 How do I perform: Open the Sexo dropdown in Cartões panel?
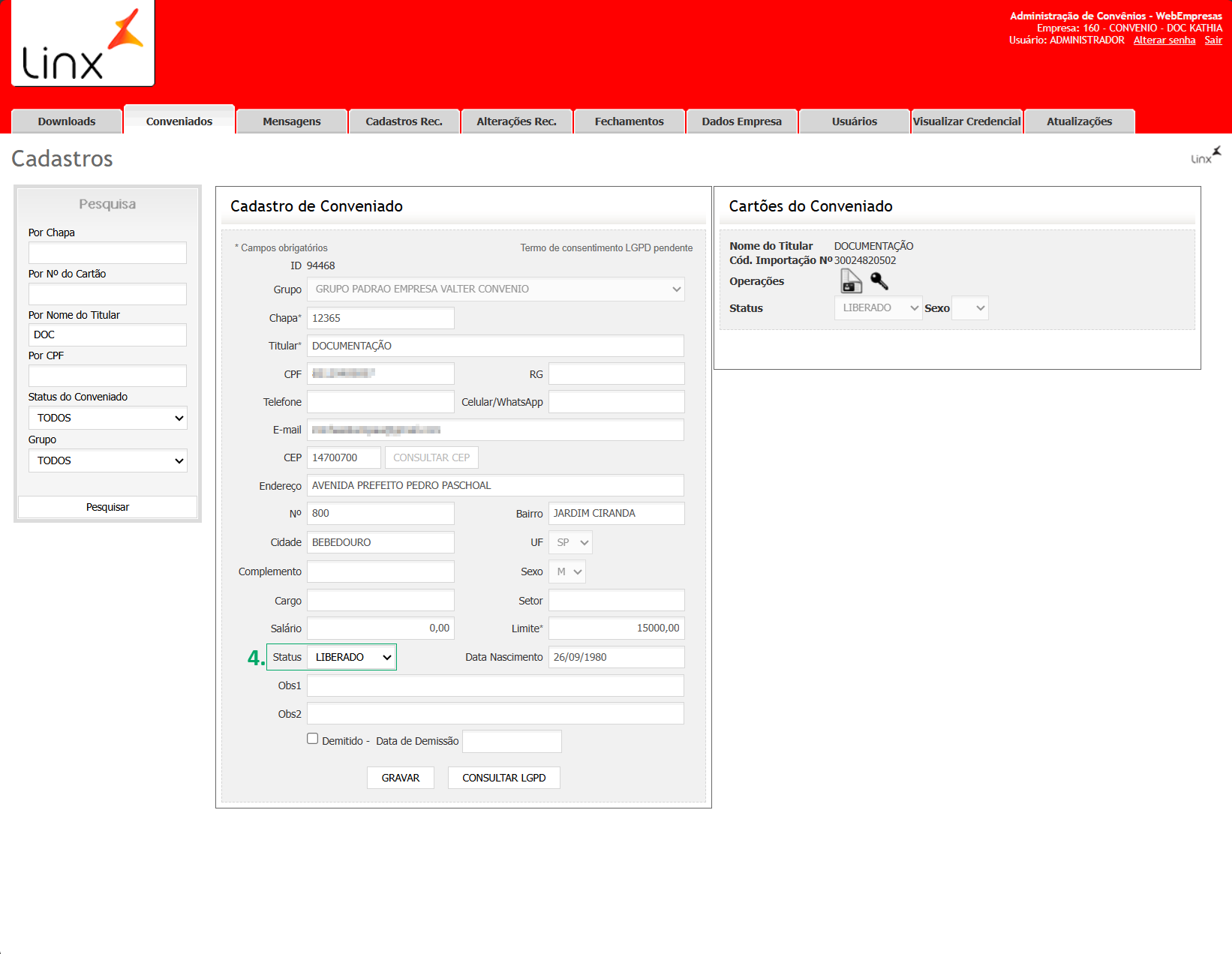[970, 308]
